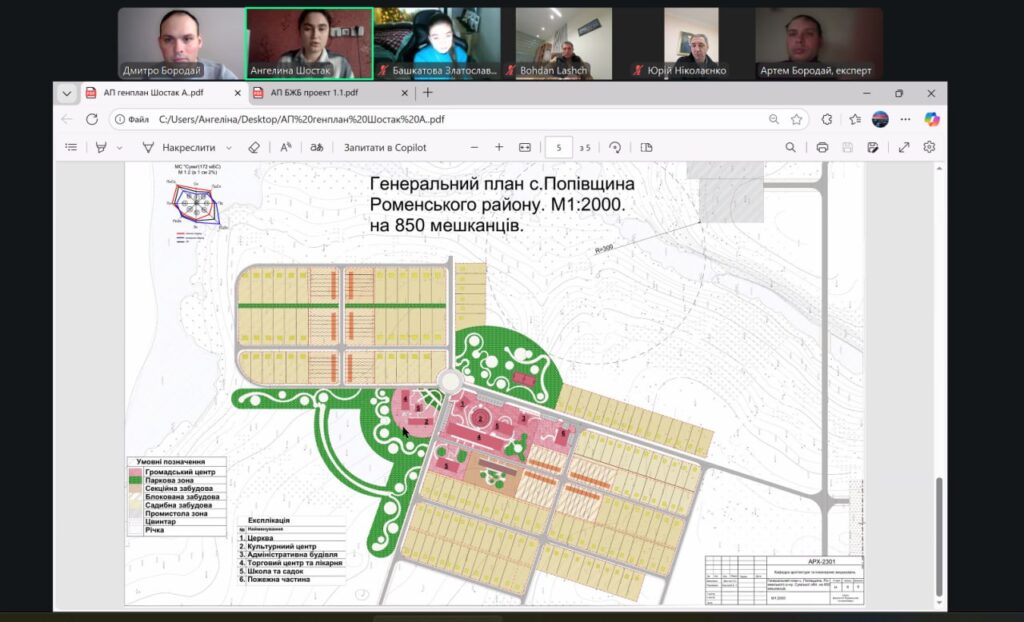Open the browser tab list chevron
1024x622 pixels.
(67, 93)
